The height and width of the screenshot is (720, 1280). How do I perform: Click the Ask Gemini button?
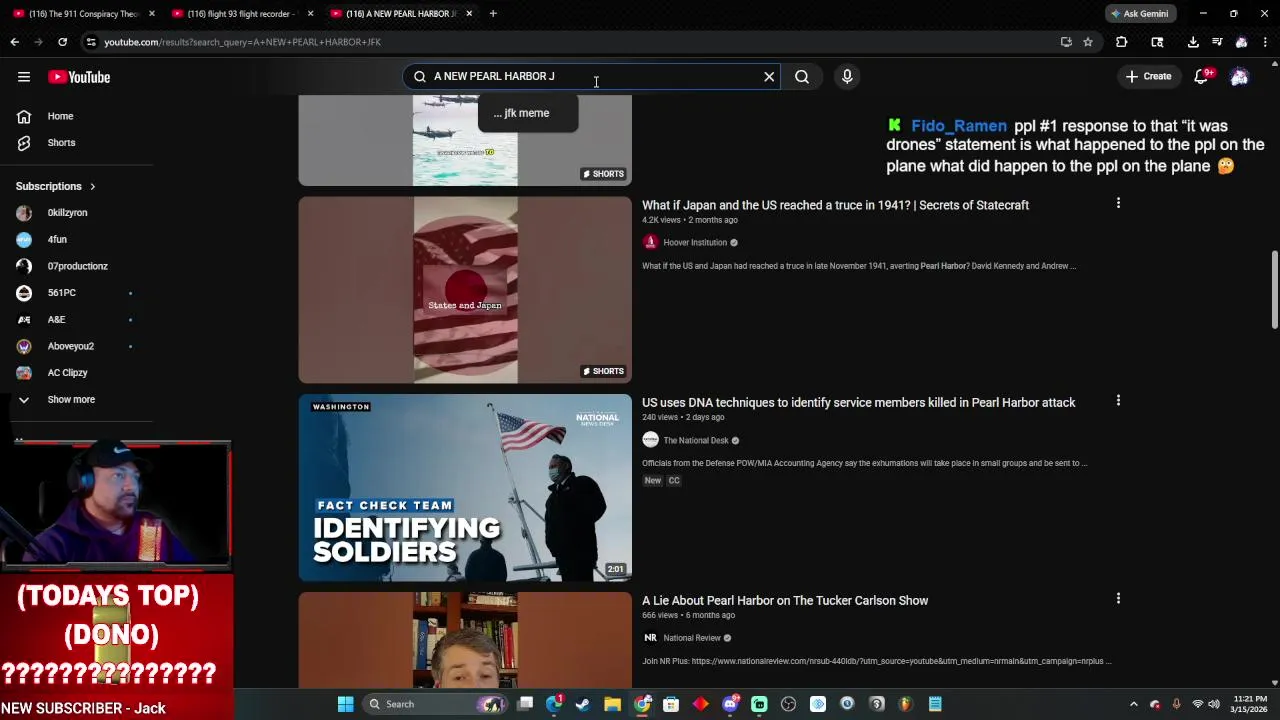coord(1140,13)
